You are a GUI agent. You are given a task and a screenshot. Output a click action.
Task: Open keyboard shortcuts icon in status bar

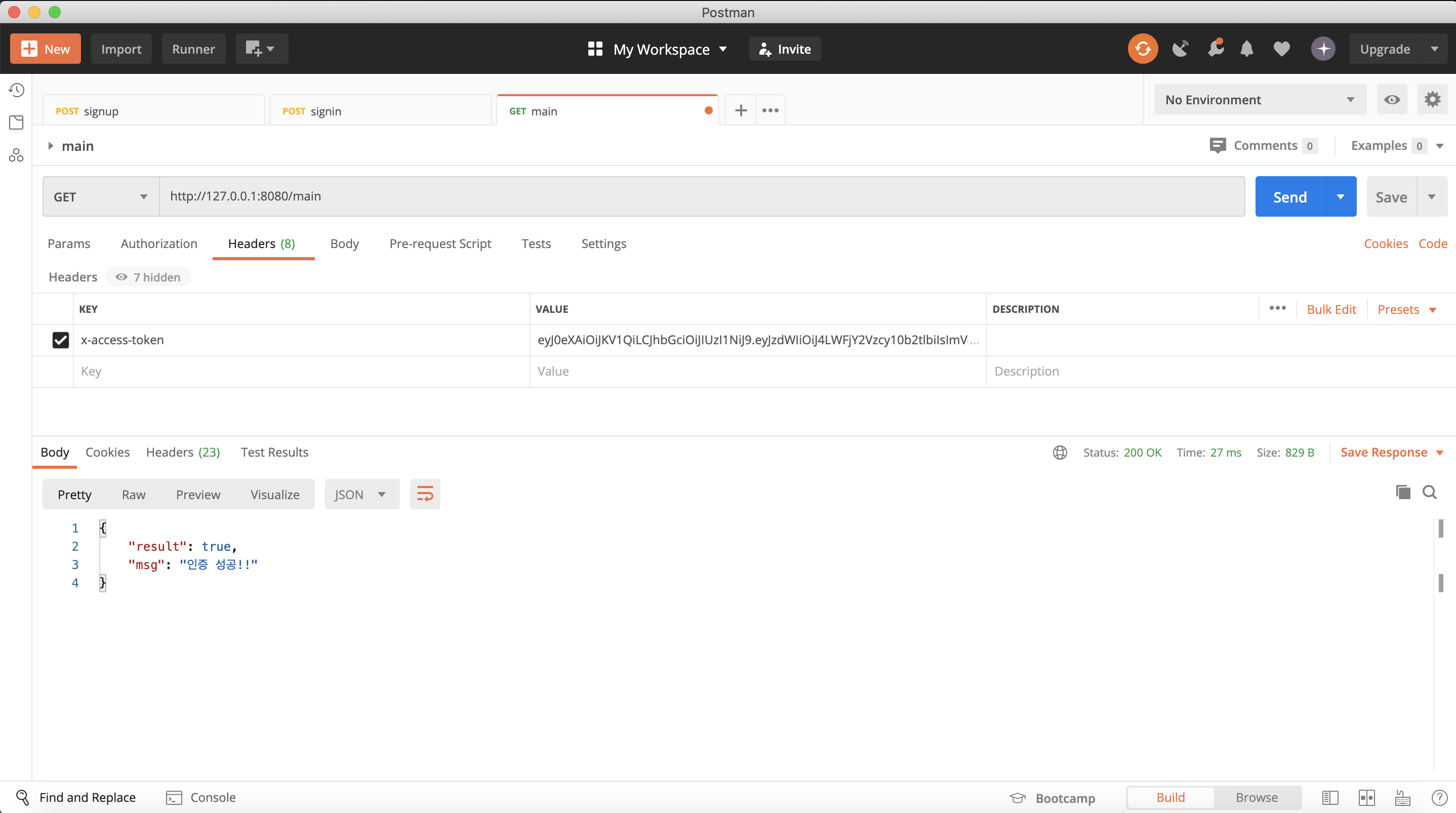1402,798
